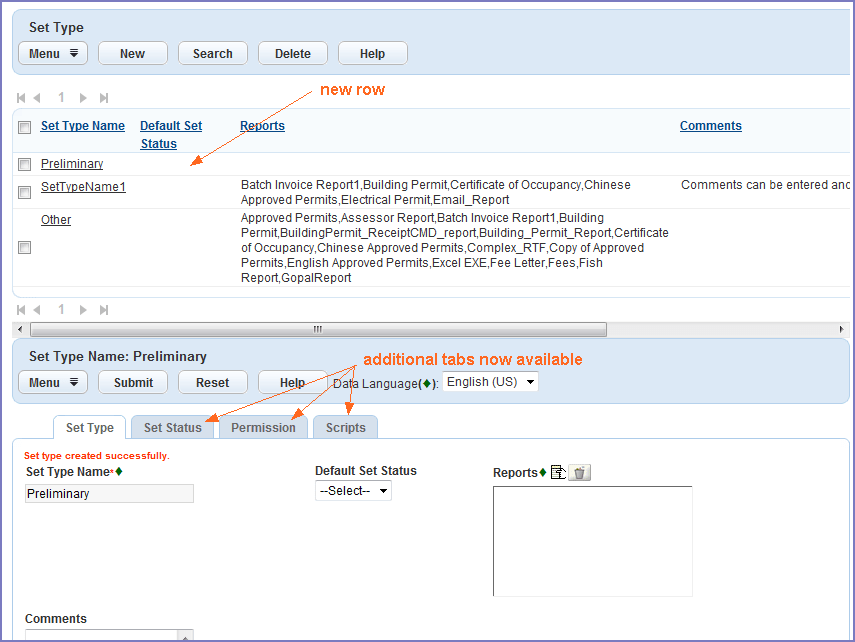Open the Default Set Status dropdown
Viewport: 855px width, 642px height.
353,491
